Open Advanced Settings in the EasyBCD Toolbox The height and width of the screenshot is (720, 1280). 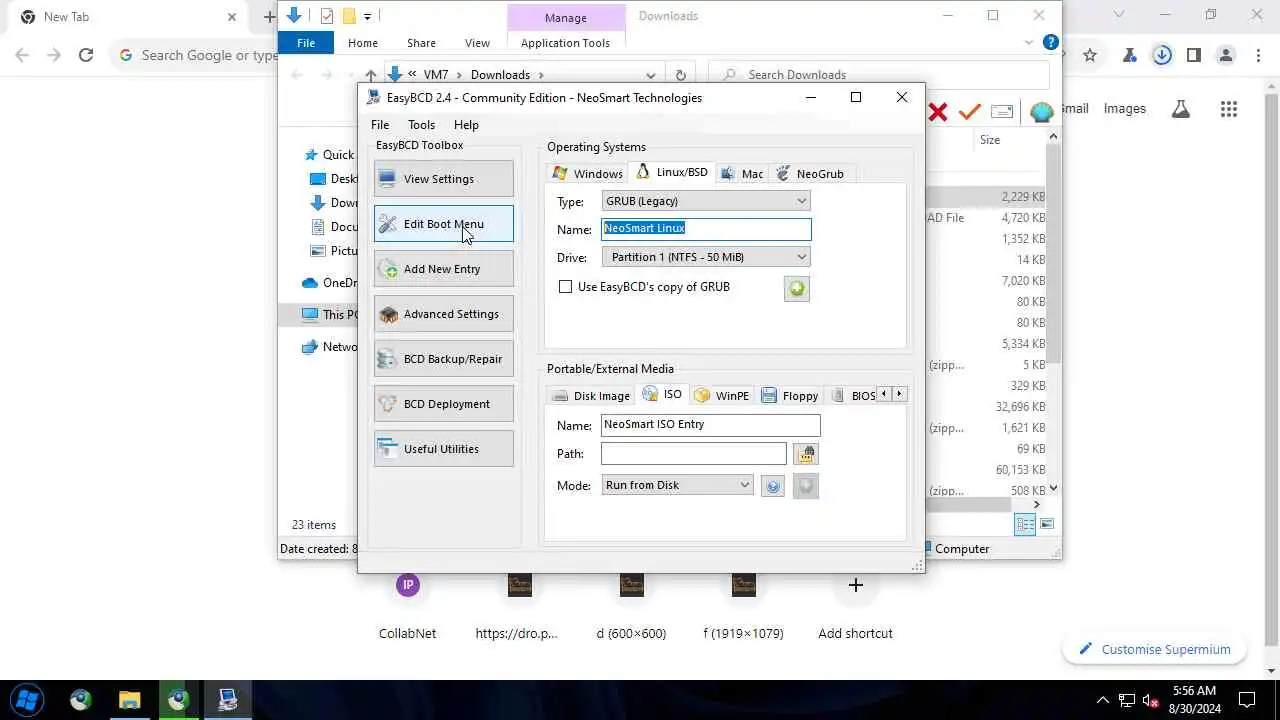pos(444,314)
